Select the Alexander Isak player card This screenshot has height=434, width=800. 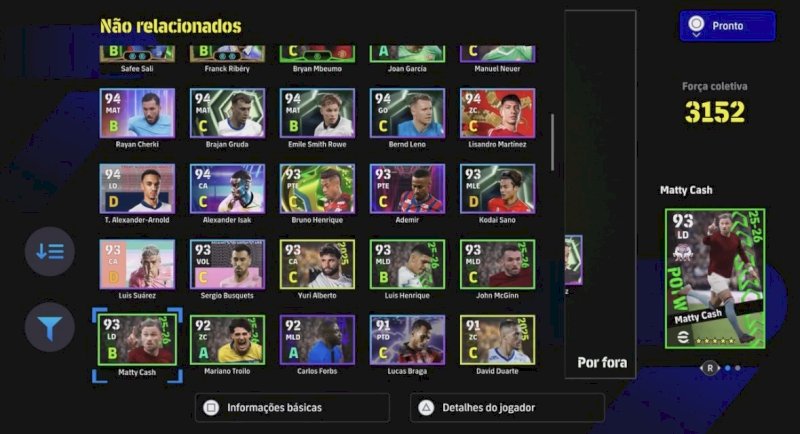point(227,189)
